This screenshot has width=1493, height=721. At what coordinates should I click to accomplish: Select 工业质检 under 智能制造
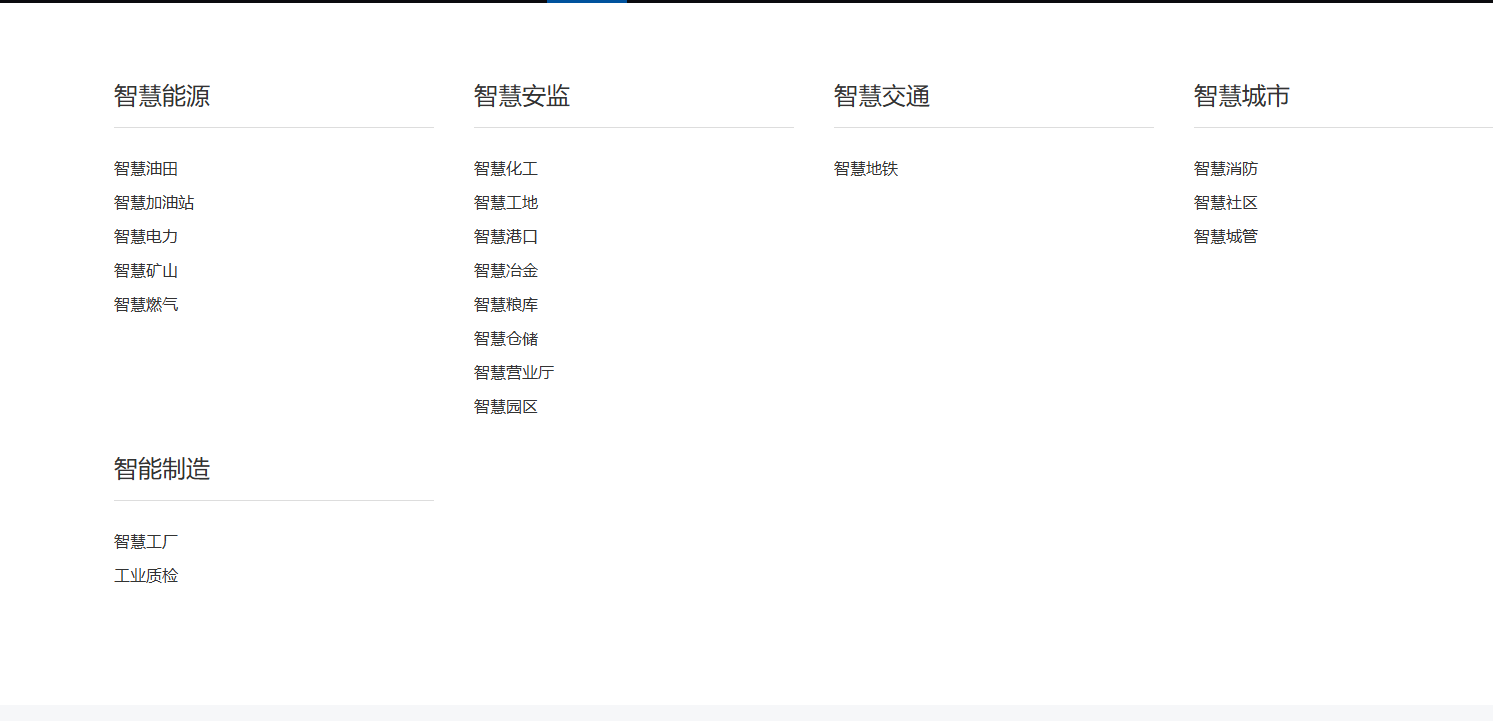[146, 576]
